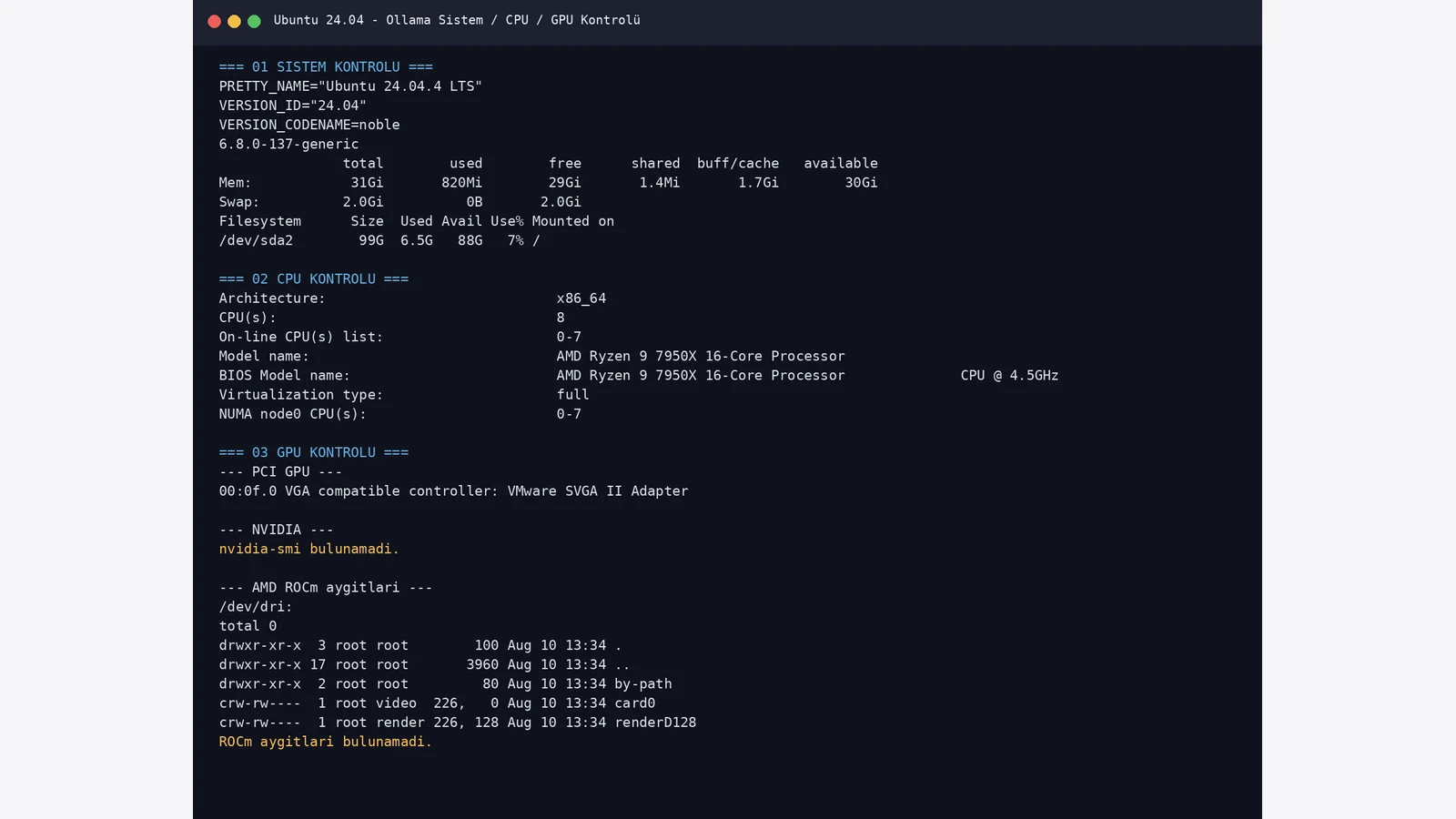Viewport: 1456px width, 819px height.
Task: Click the swap used value '0B'
Action: click(x=474, y=202)
